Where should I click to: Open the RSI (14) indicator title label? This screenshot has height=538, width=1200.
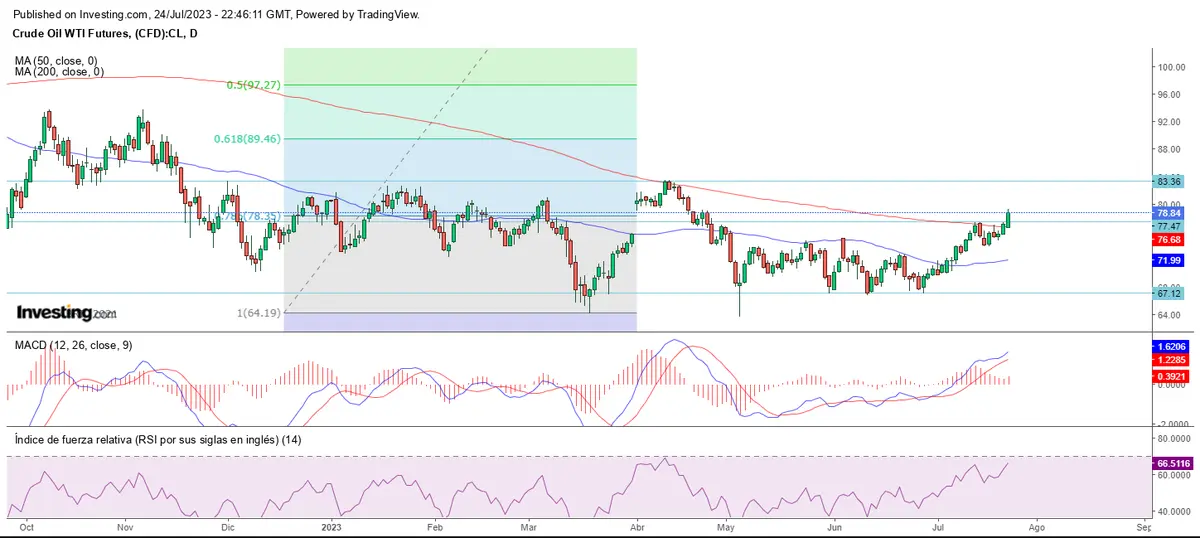tap(155, 439)
